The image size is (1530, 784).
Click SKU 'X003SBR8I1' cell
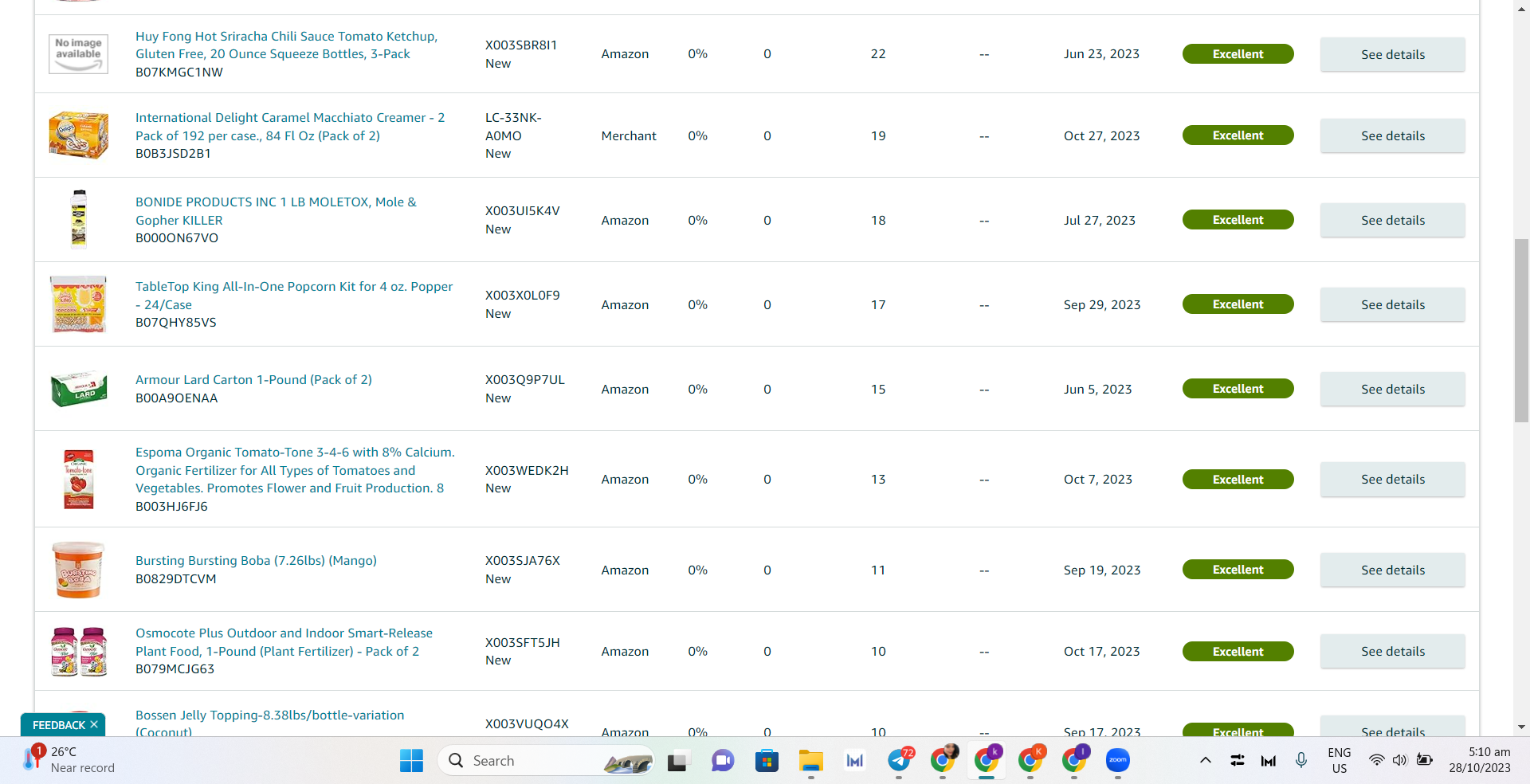(521, 45)
